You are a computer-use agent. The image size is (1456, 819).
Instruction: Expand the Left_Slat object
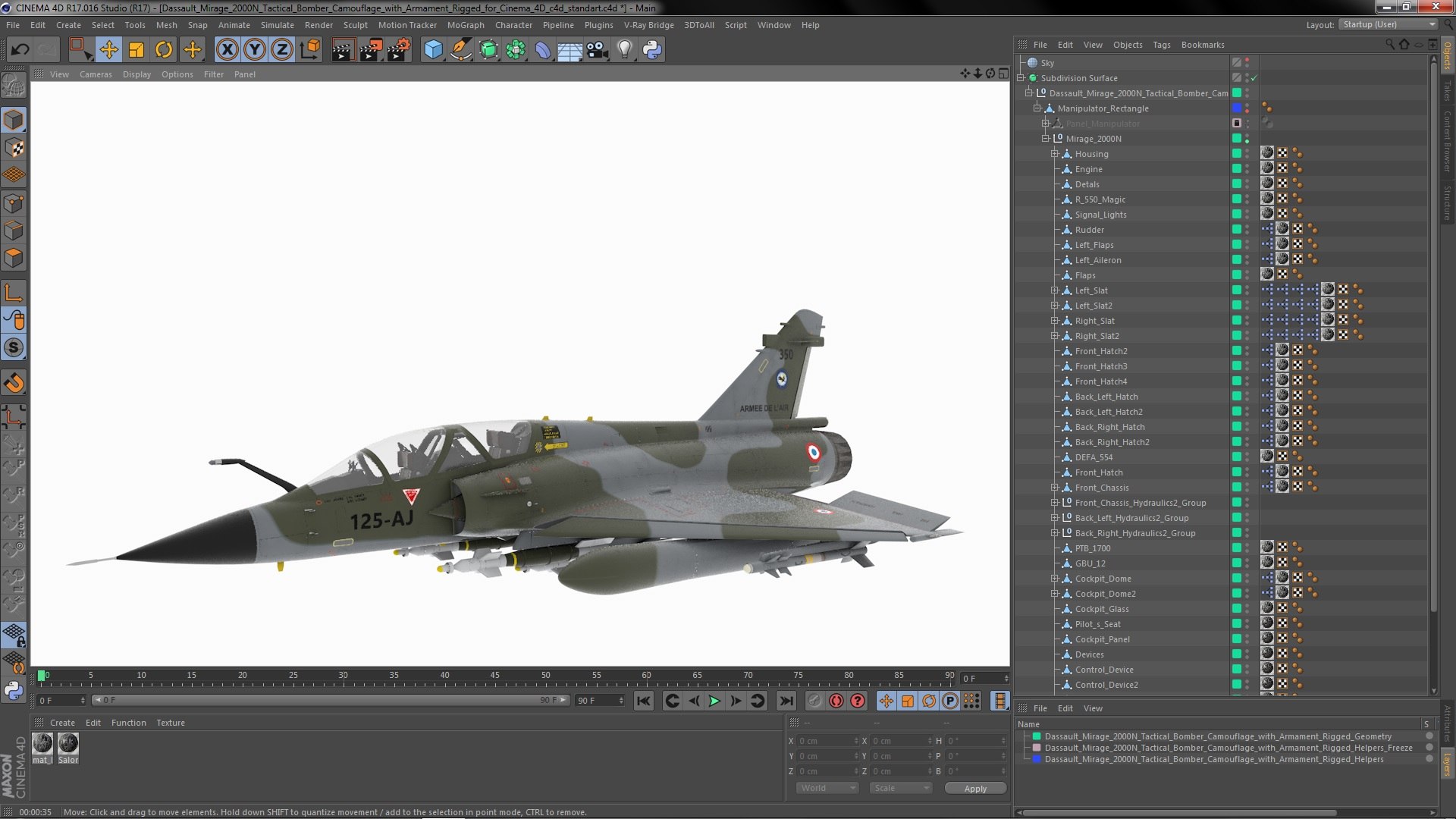[1054, 290]
